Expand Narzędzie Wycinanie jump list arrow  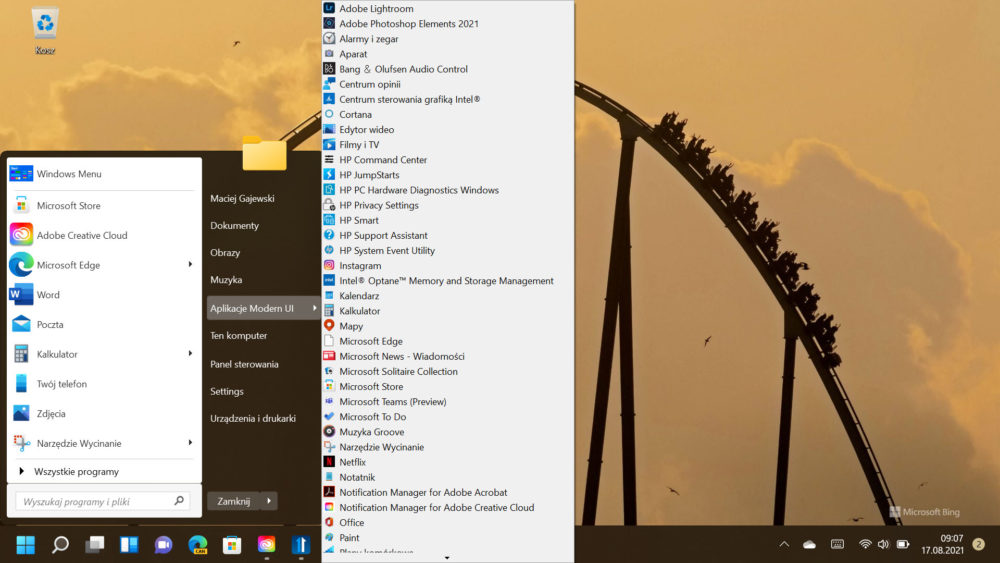click(190, 443)
